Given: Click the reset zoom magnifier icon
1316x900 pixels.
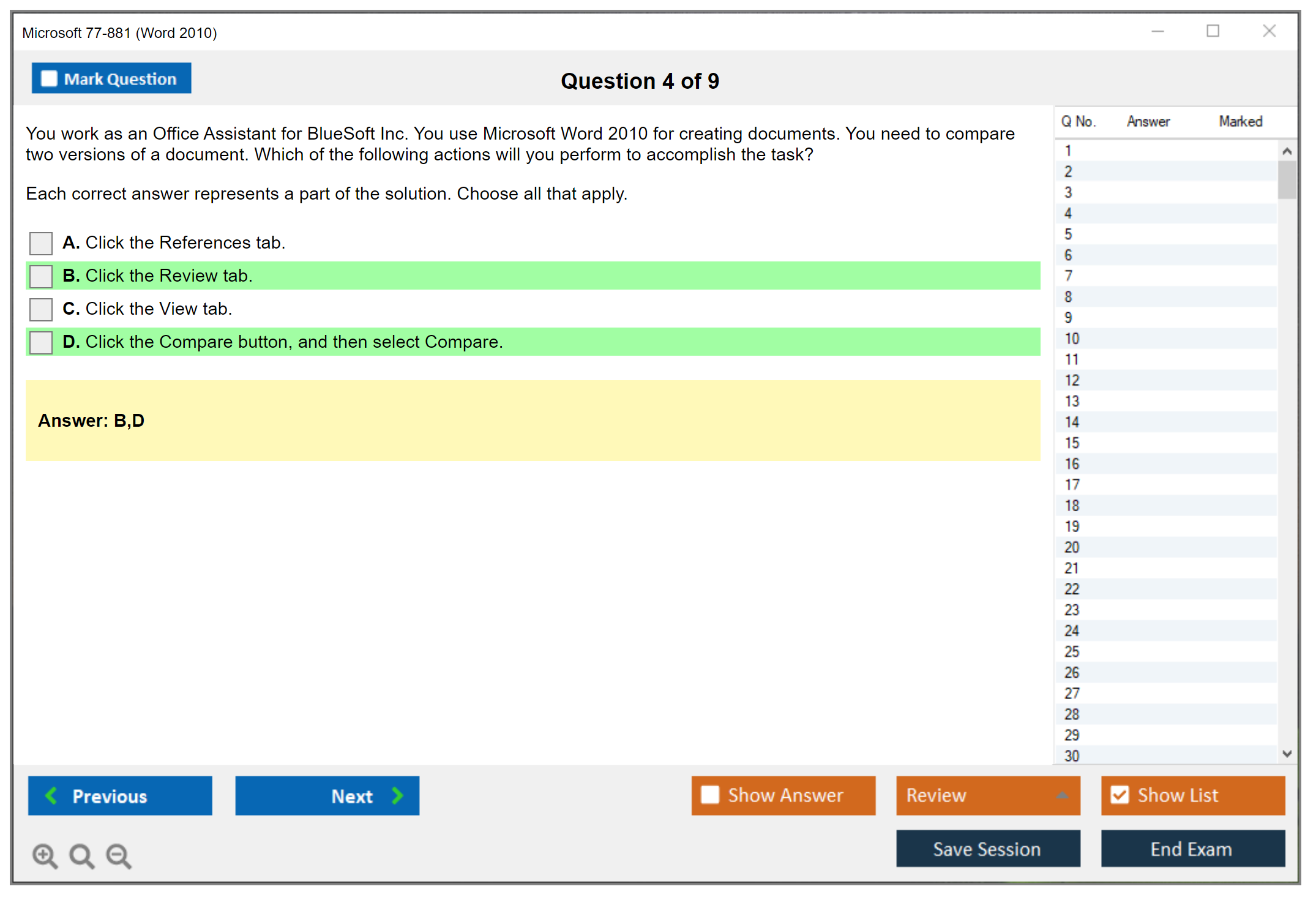Looking at the screenshot, I should click(x=81, y=855).
